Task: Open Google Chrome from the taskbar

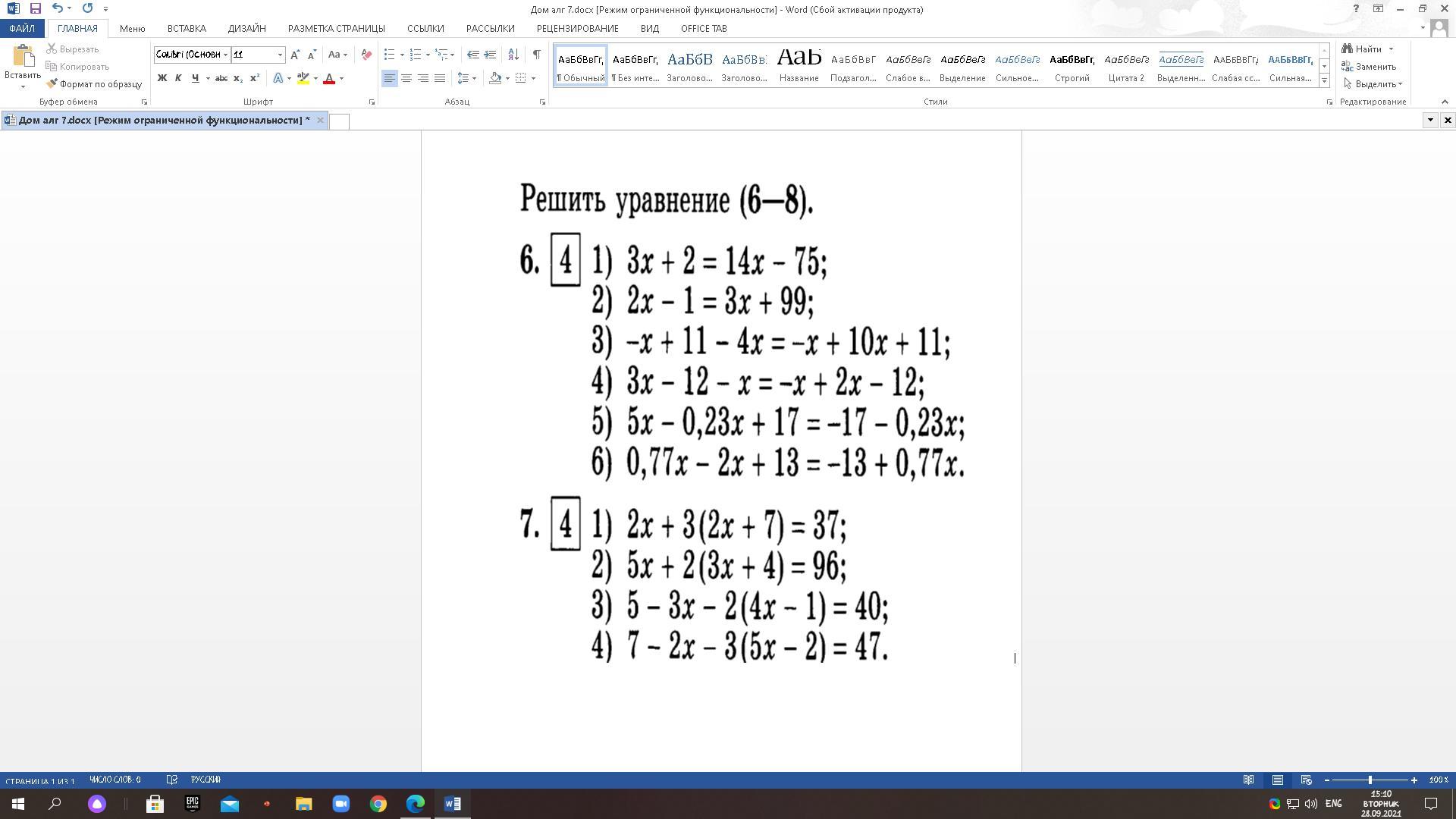Action: point(378,804)
